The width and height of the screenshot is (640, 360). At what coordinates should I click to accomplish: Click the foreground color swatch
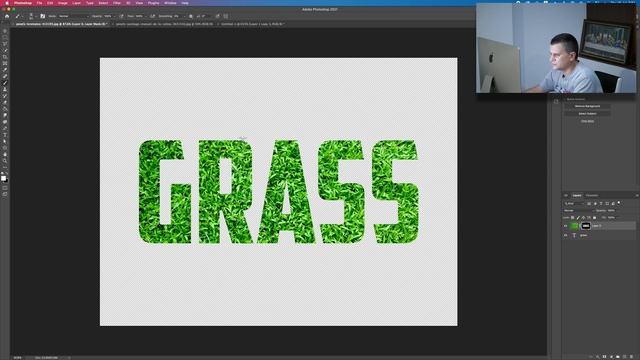pyautogui.click(x=3, y=178)
